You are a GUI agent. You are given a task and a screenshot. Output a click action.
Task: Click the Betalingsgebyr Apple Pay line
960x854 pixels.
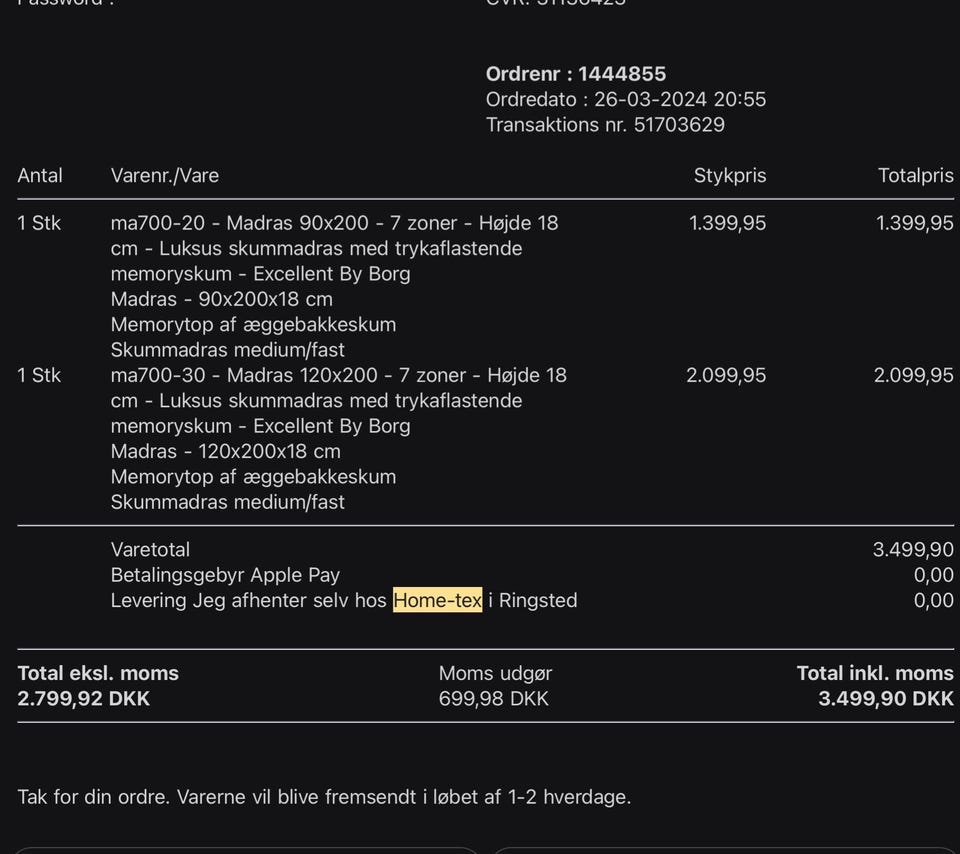coord(225,575)
